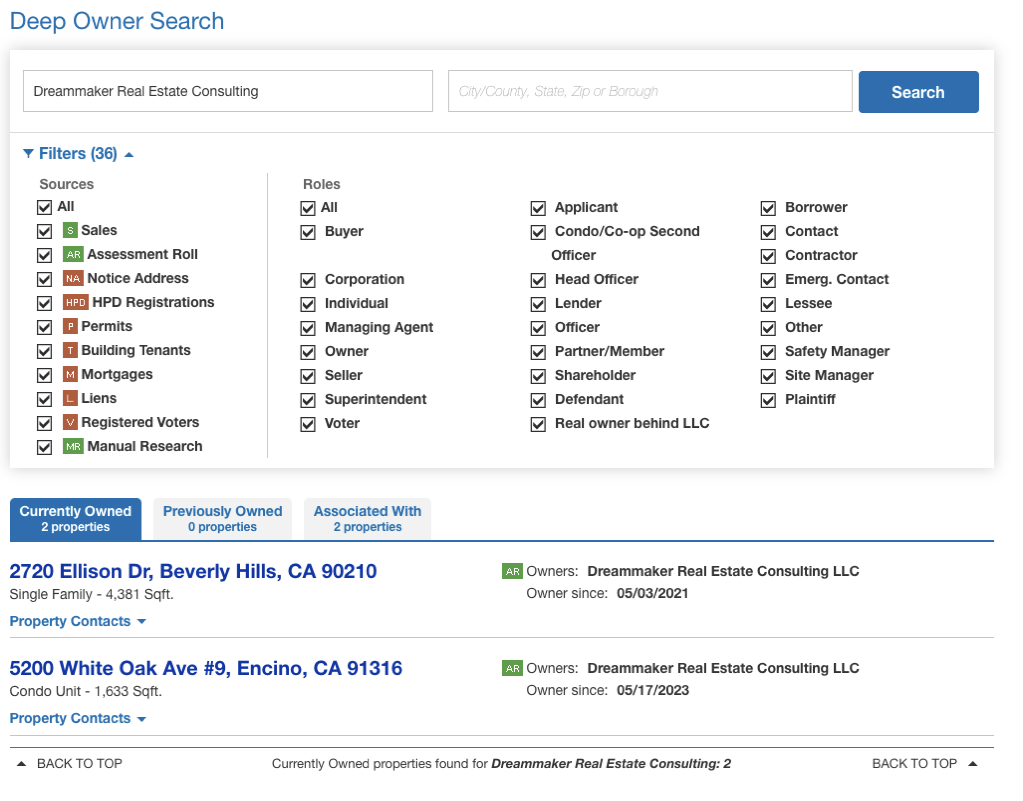Screen dimensions: 1023x801
Task: Open the Currently Owned tab
Action: coord(76,519)
